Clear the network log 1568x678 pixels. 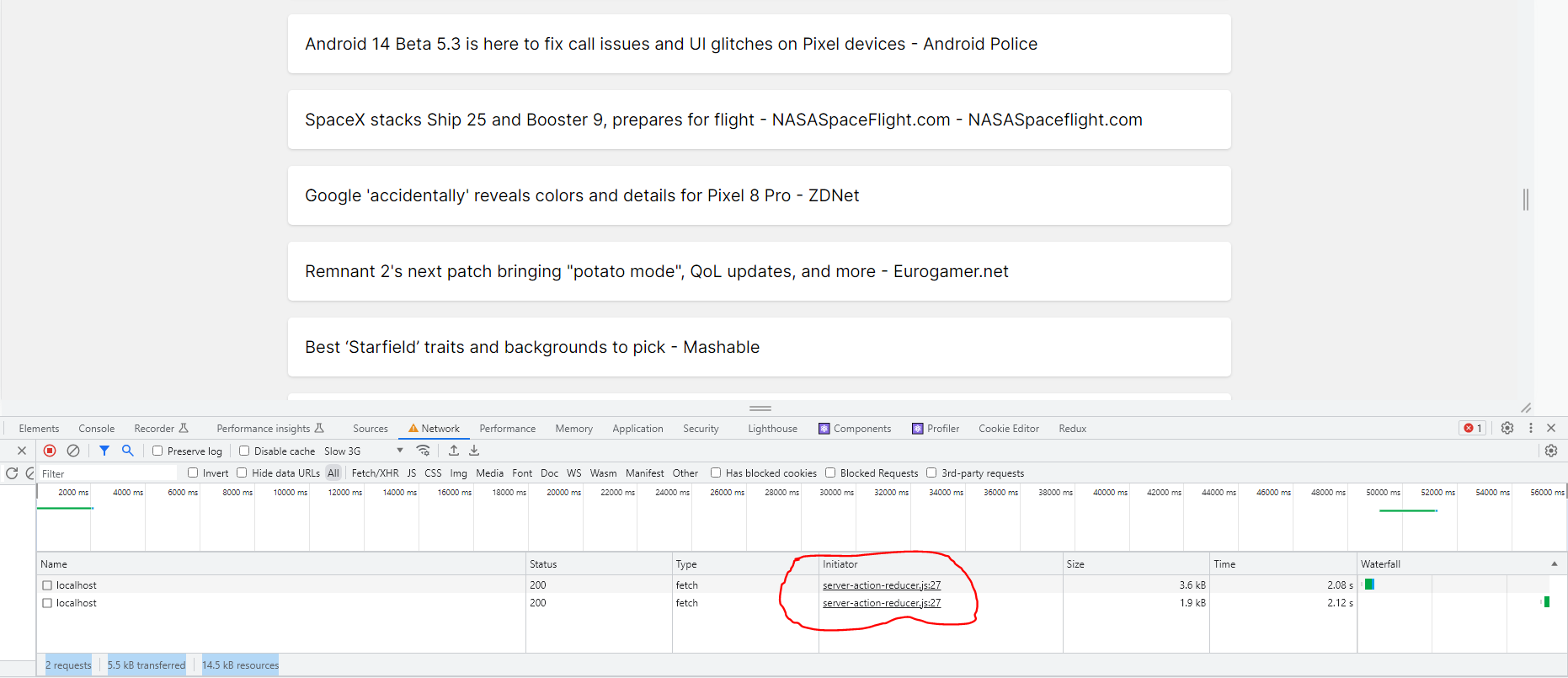tap(73, 451)
